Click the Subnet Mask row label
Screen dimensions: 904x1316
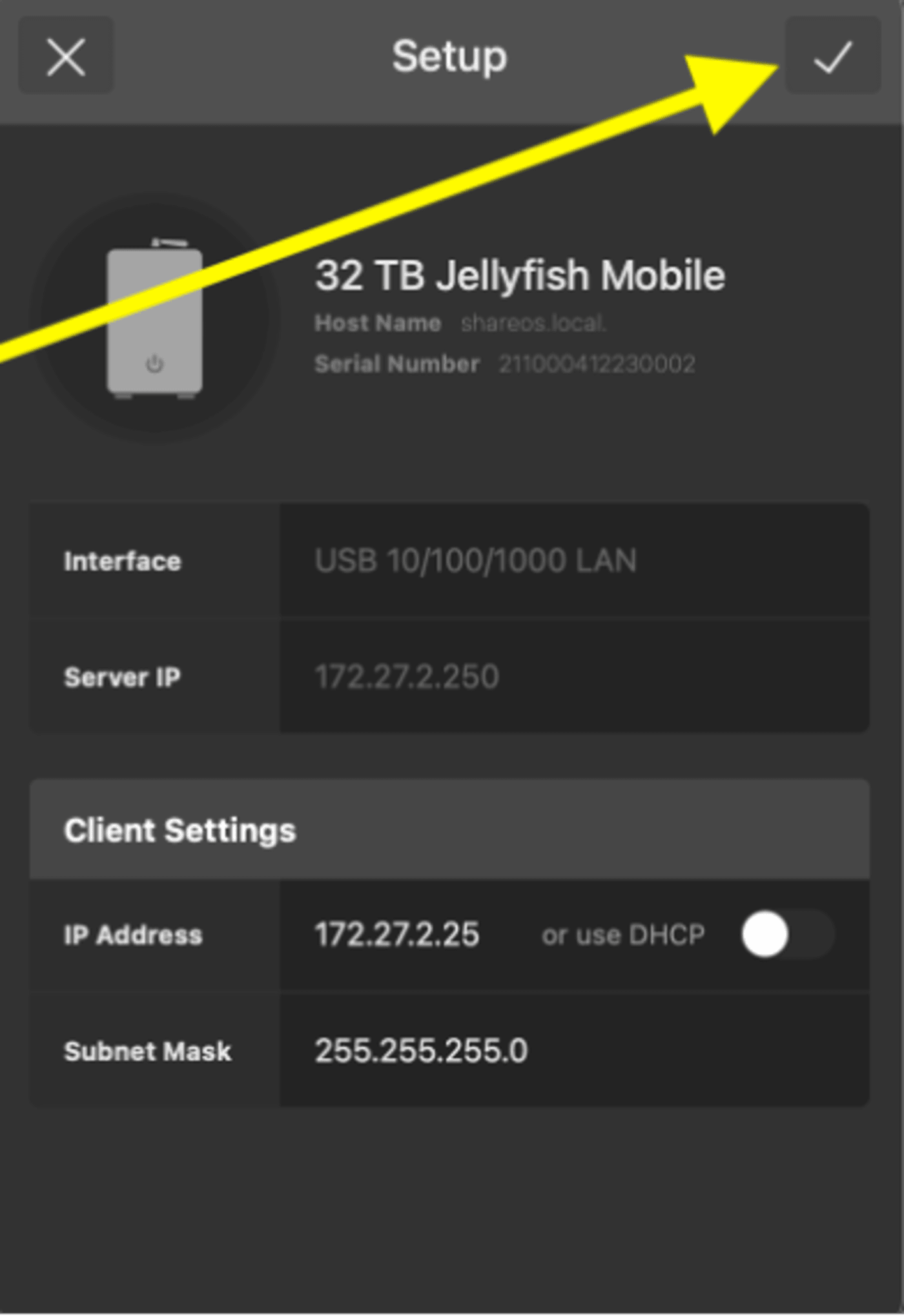(147, 1051)
